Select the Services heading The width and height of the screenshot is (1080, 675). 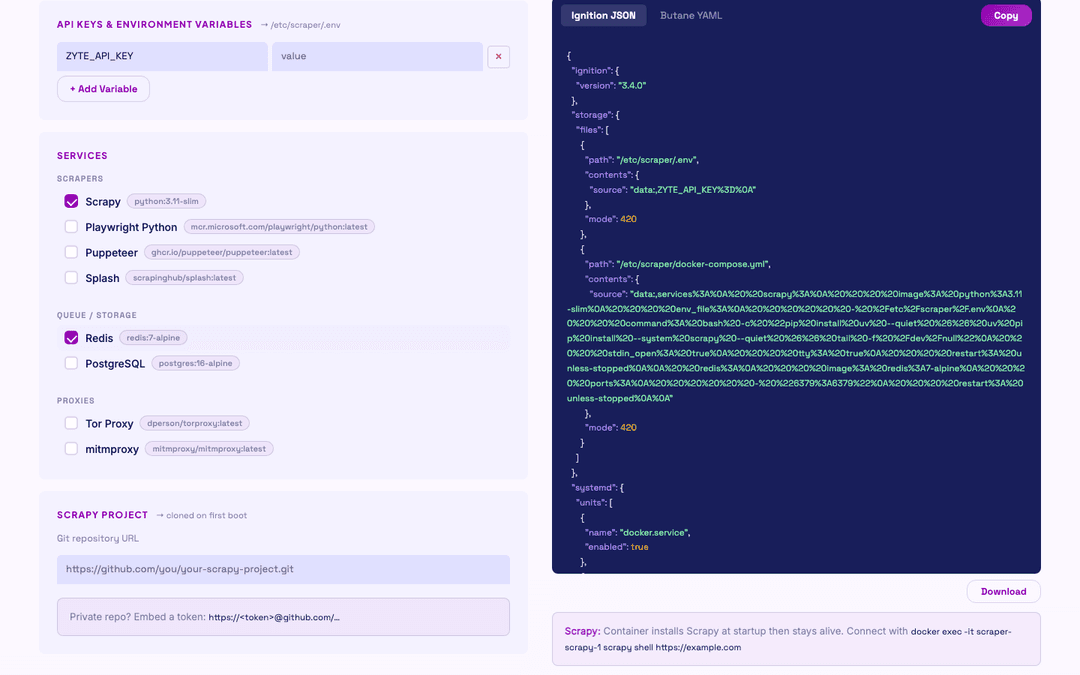pyautogui.click(x=82, y=156)
